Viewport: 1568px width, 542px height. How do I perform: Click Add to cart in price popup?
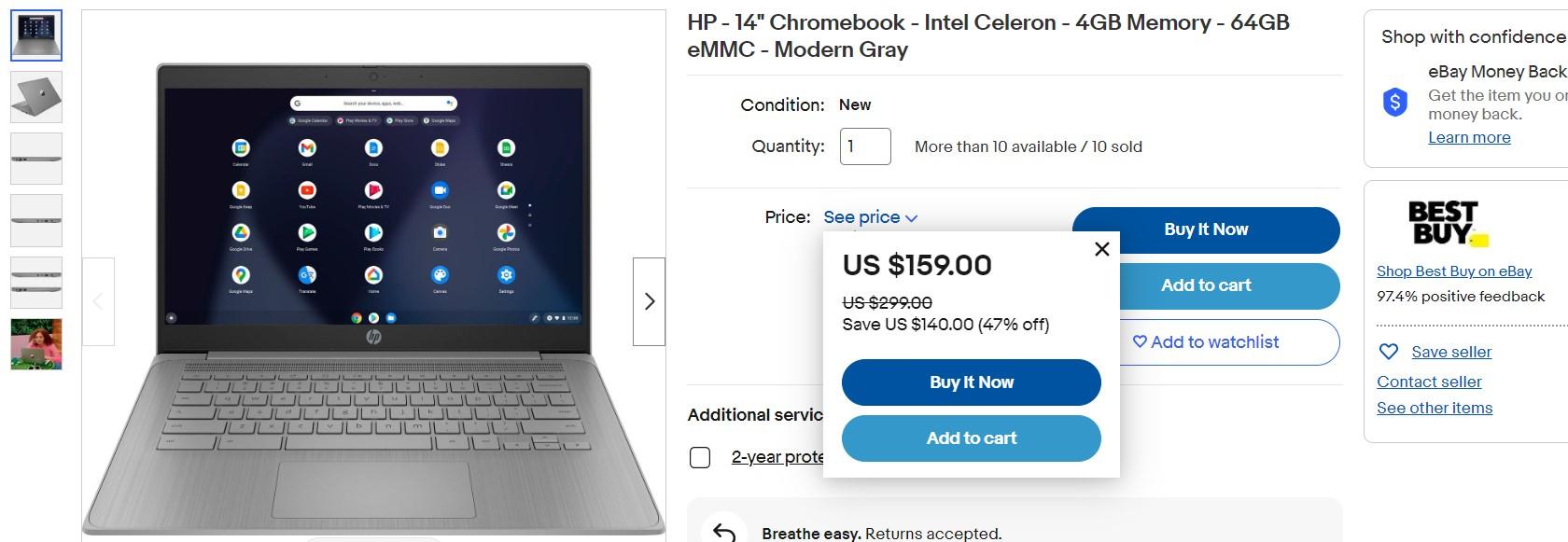(x=971, y=438)
